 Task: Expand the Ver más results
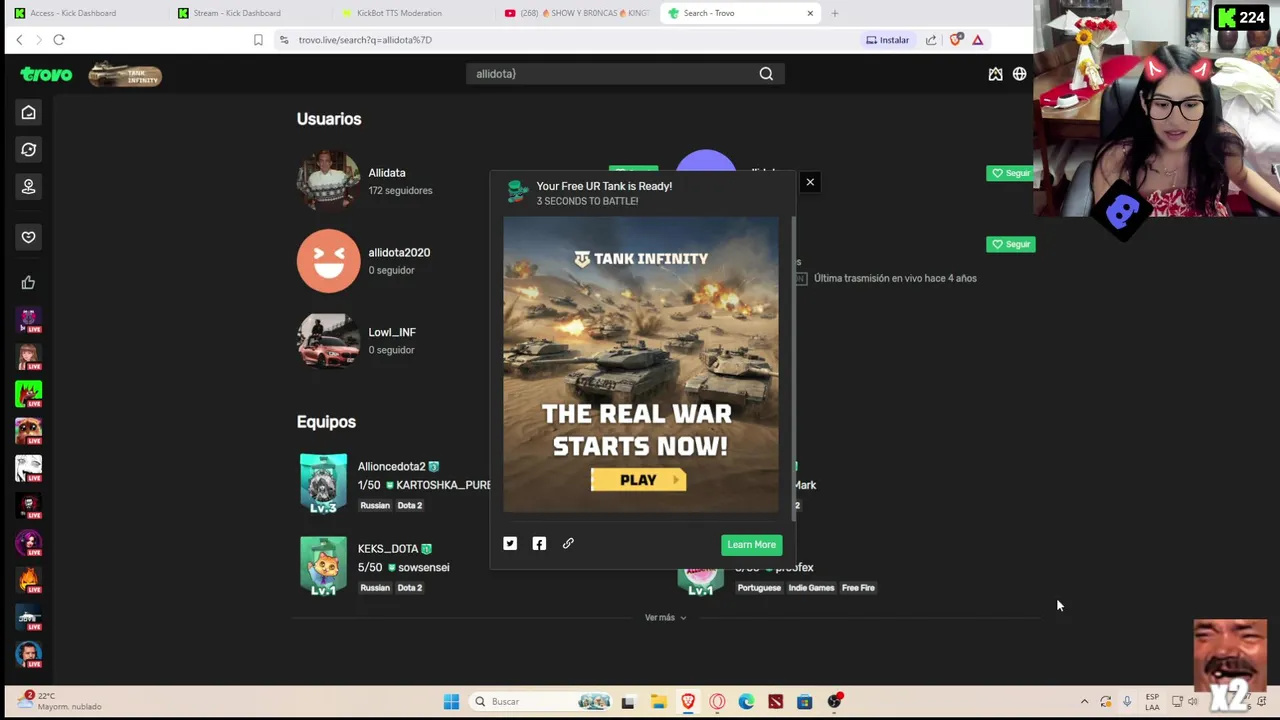pyautogui.click(x=665, y=618)
